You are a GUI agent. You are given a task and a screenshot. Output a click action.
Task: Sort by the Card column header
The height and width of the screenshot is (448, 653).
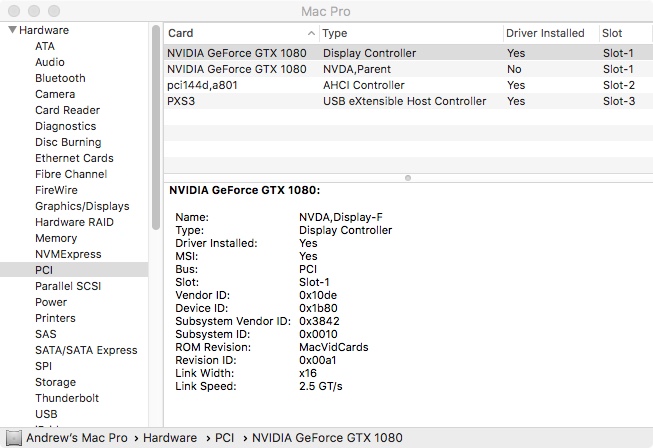click(242, 33)
